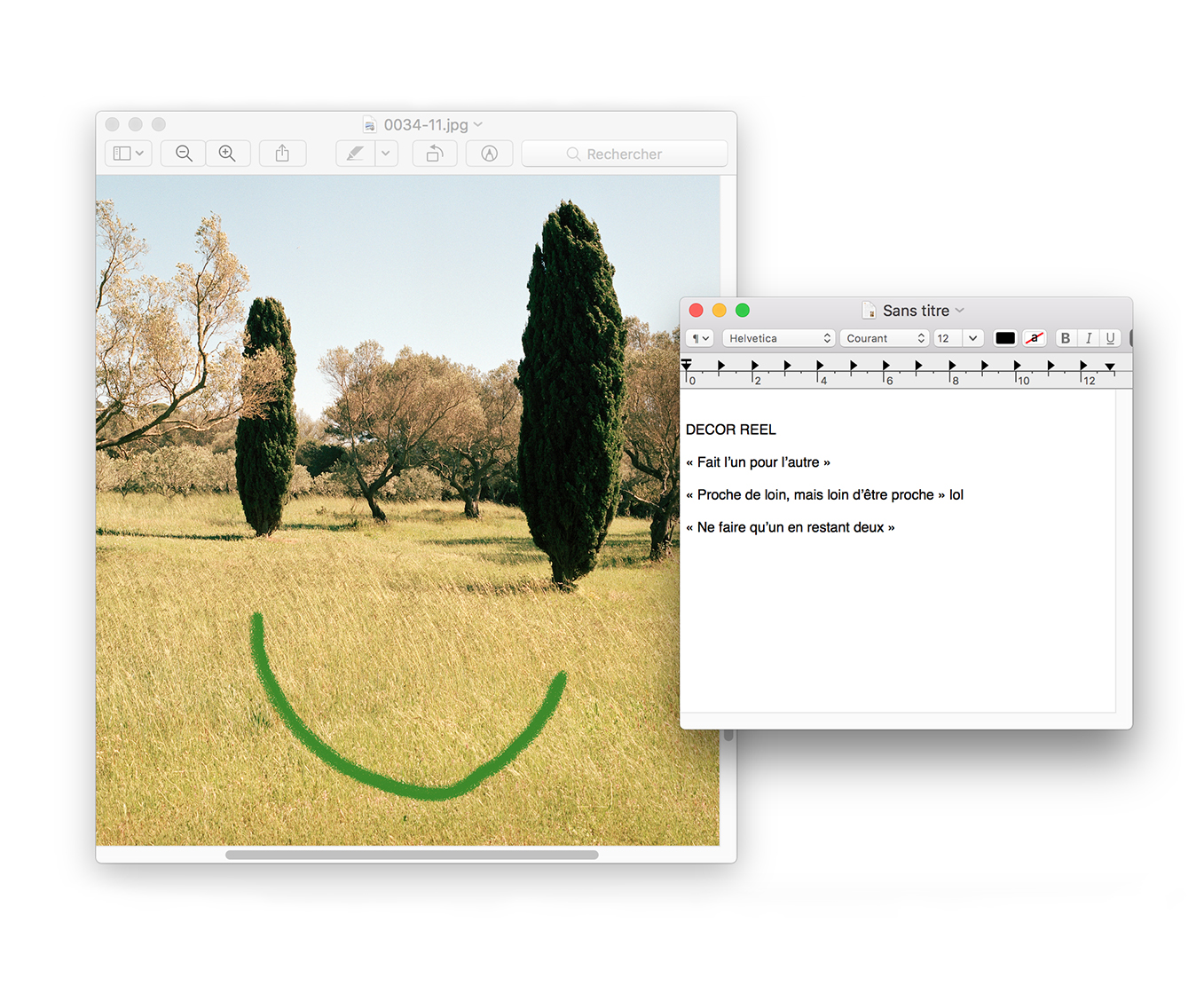Open the sidebar view menu in Preview
1204x994 pixels.
[x=129, y=154]
